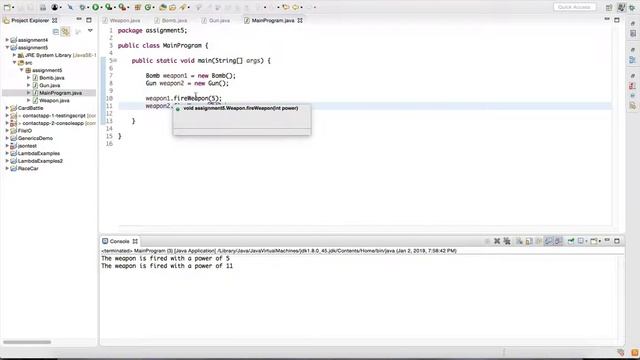The height and width of the screenshot is (360, 640).
Task: Expand the assignment4 project
Action: (7, 40)
